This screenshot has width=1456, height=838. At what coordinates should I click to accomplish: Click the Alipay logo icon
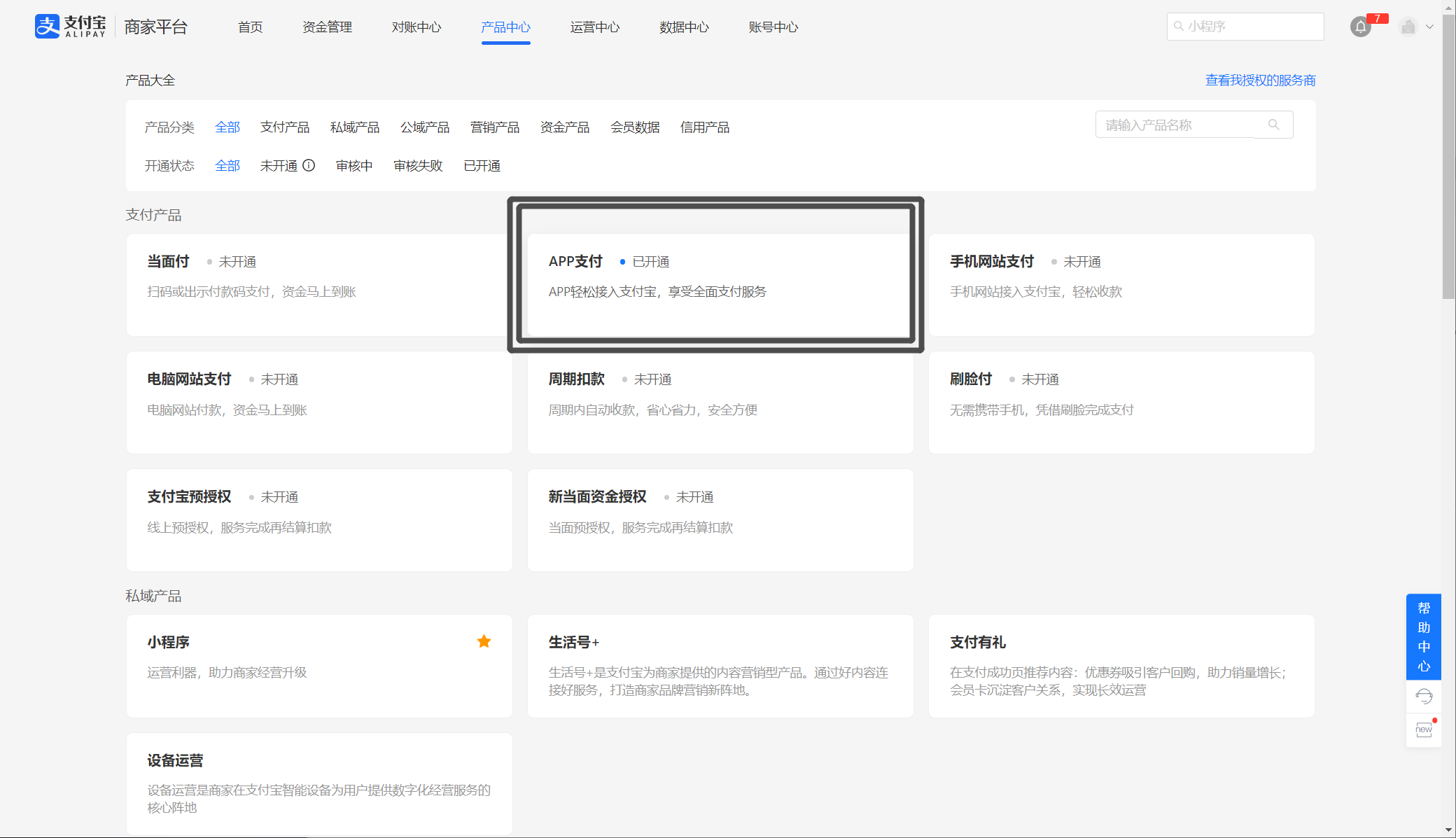tap(47, 27)
